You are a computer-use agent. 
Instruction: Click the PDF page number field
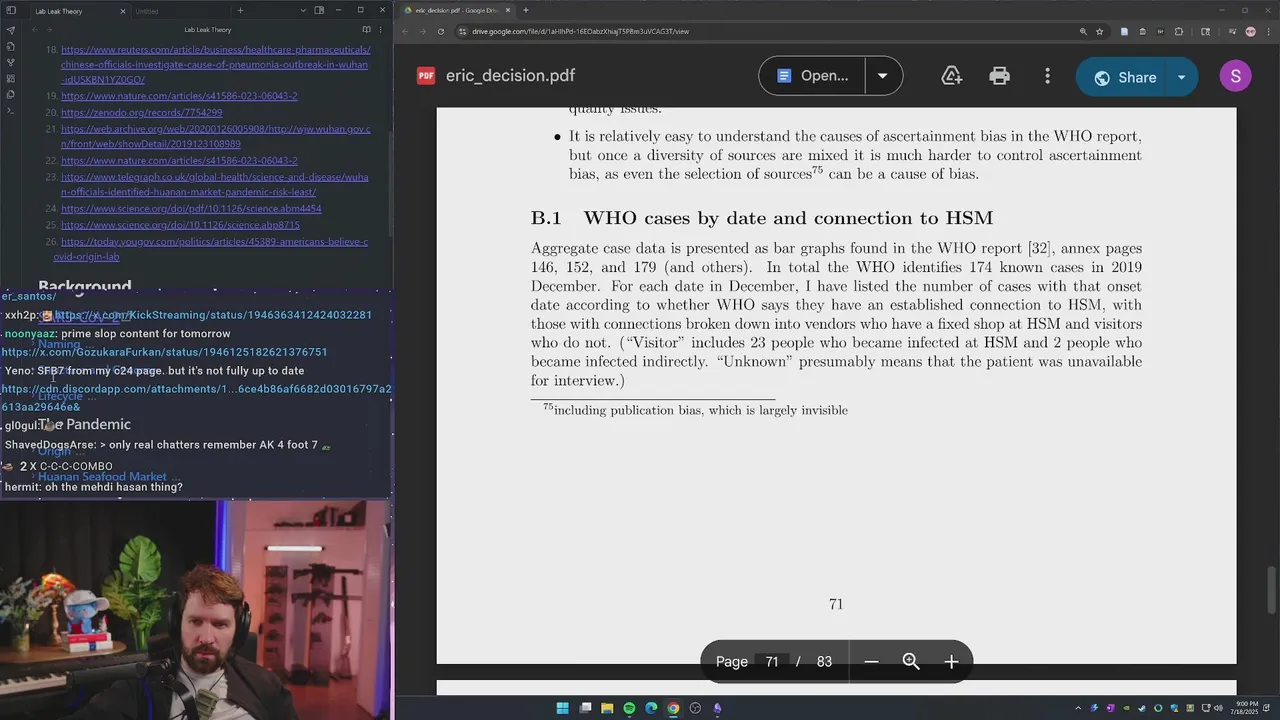[x=772, y=661]
